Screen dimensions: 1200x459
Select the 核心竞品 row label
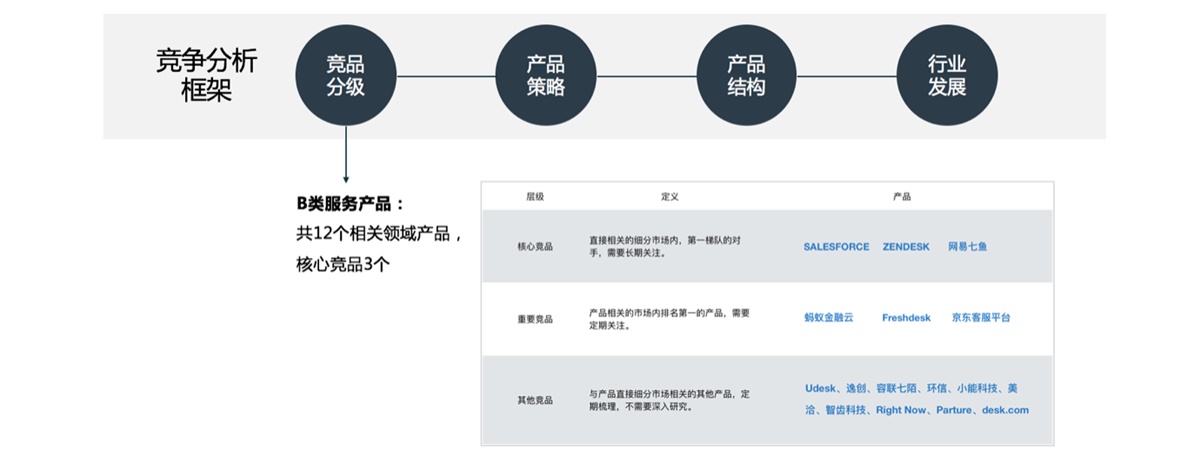[x=535, y=246]
